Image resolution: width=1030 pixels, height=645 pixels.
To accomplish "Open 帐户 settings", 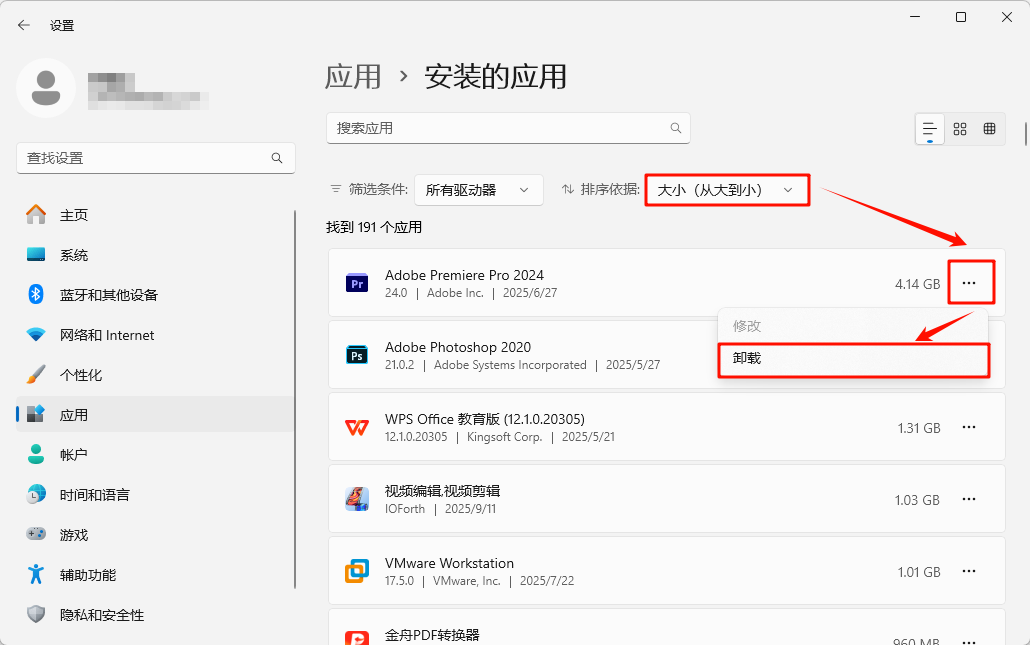I will point(155,455).
